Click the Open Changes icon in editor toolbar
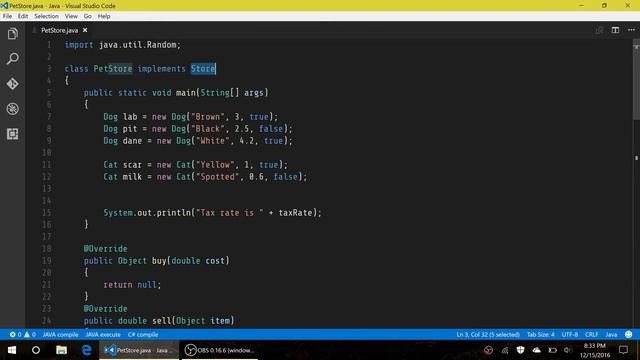 (x=599, y=30)
